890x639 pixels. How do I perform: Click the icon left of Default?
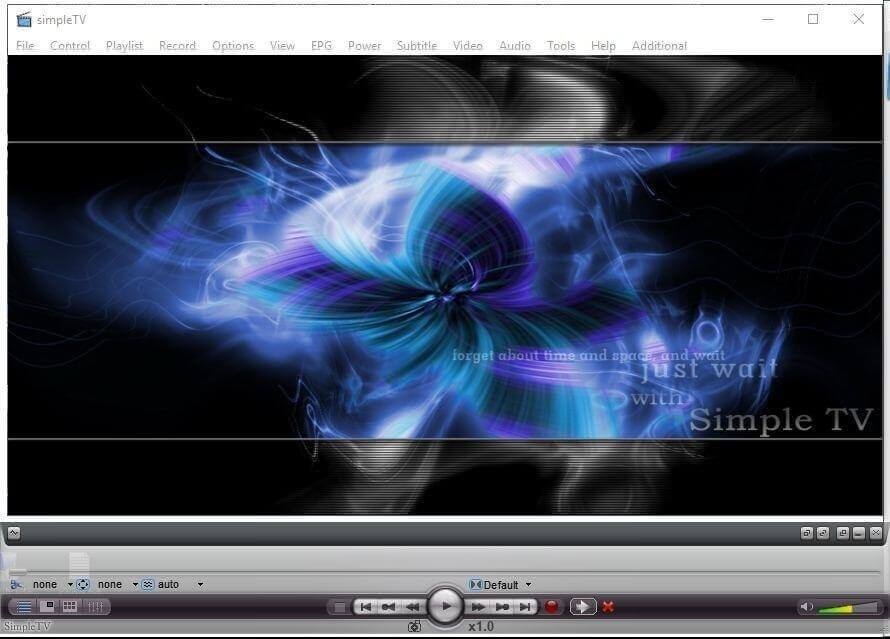476,585
